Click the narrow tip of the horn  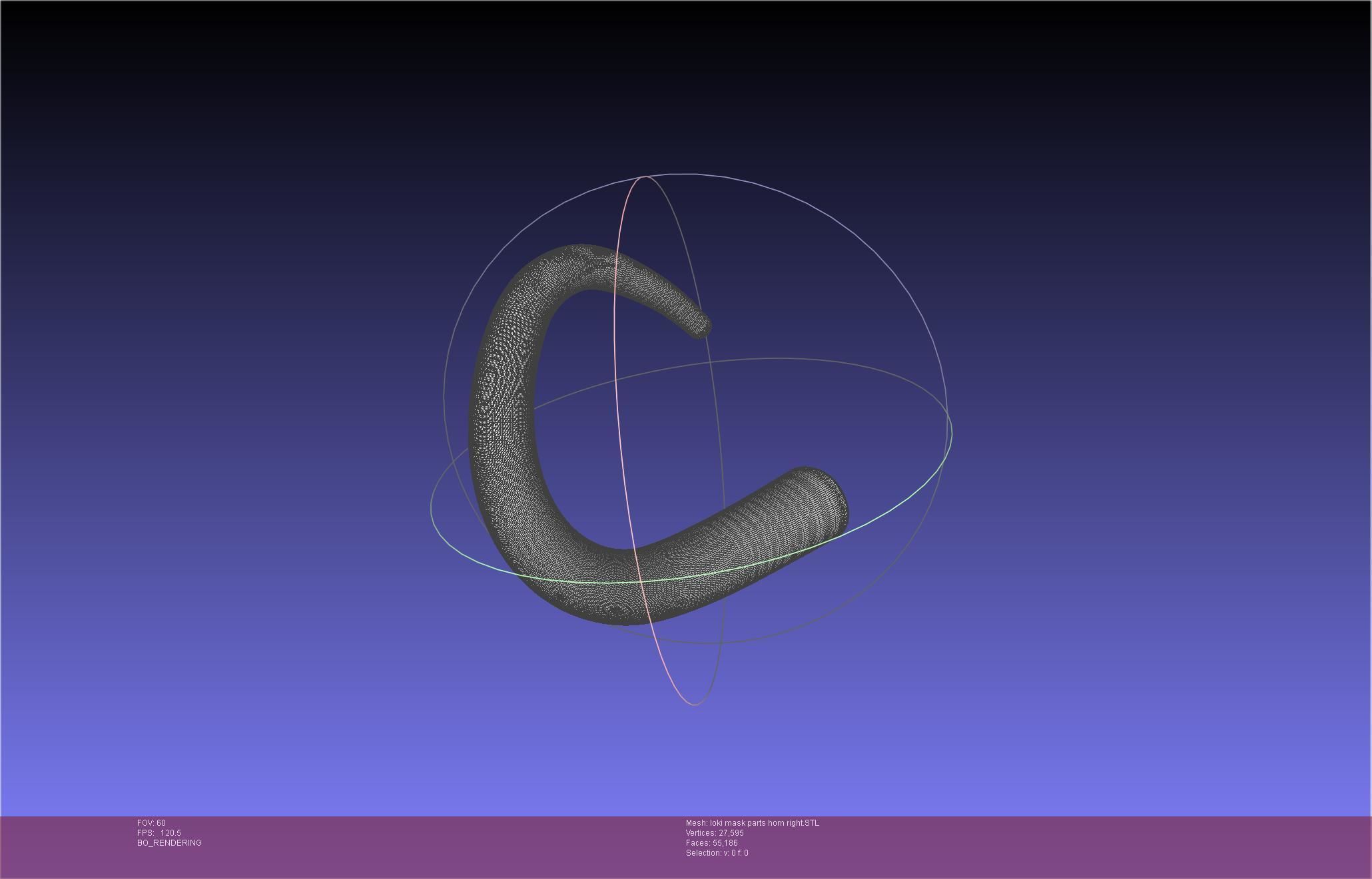point(702,326)
